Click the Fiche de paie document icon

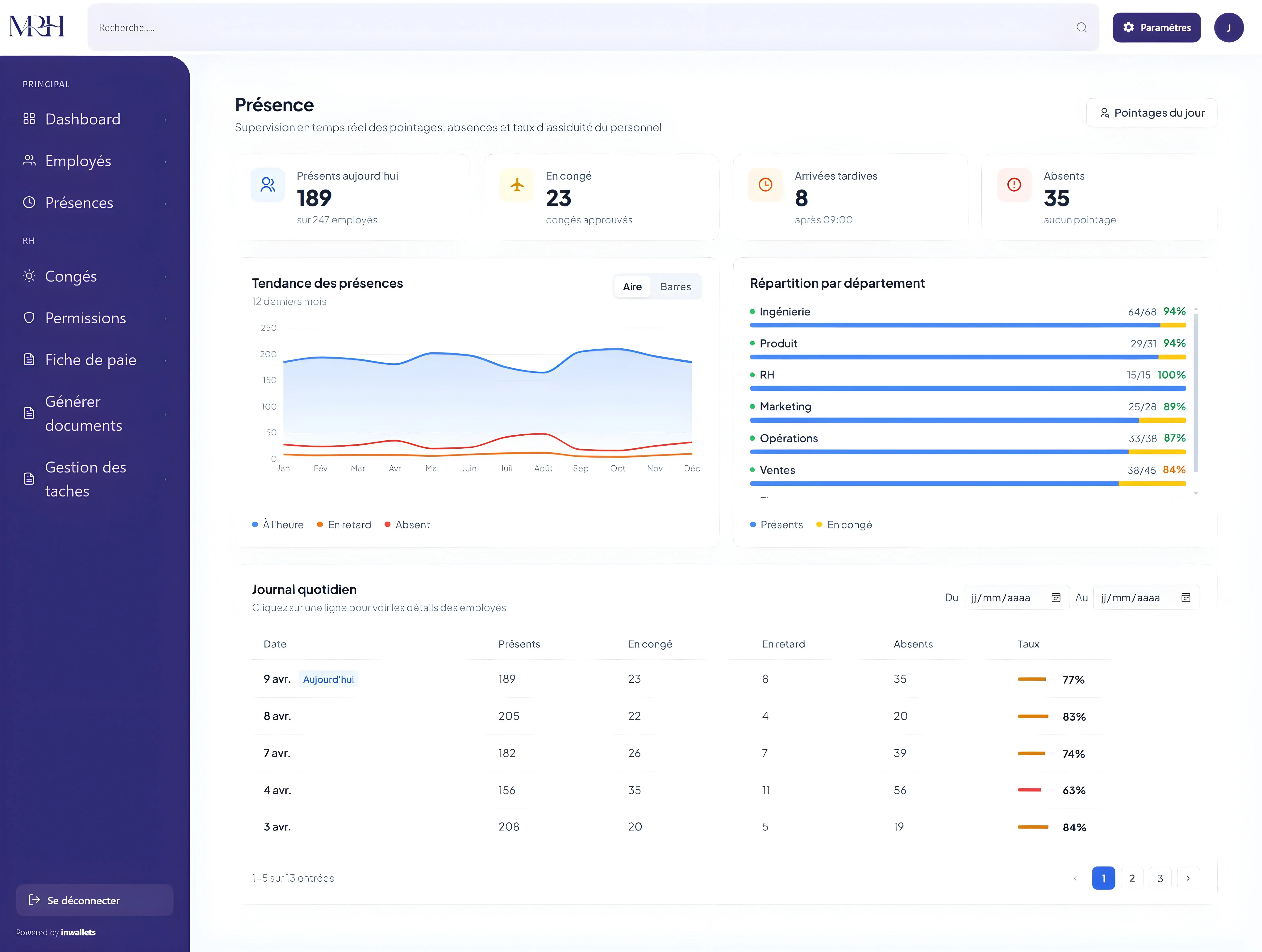(x=29, y=359)
